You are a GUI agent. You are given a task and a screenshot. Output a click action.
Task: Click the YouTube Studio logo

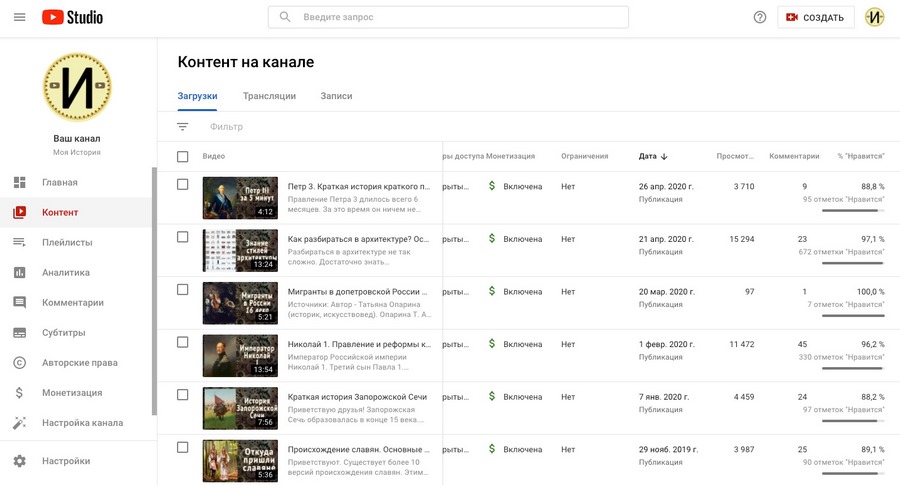(x=73, y=17)
